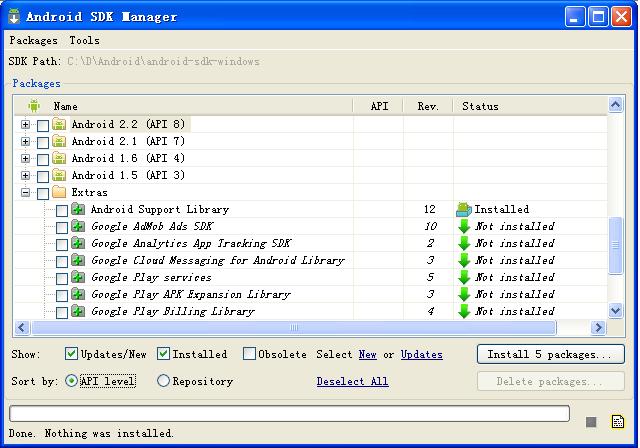The height and width of the screenshot is (448, 640).
Task: Collapse the Extras tree node
Action: [25, 193]
